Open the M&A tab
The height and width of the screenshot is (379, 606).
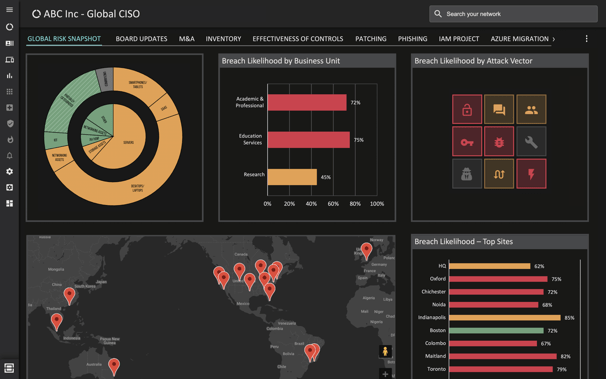[187, 39]
